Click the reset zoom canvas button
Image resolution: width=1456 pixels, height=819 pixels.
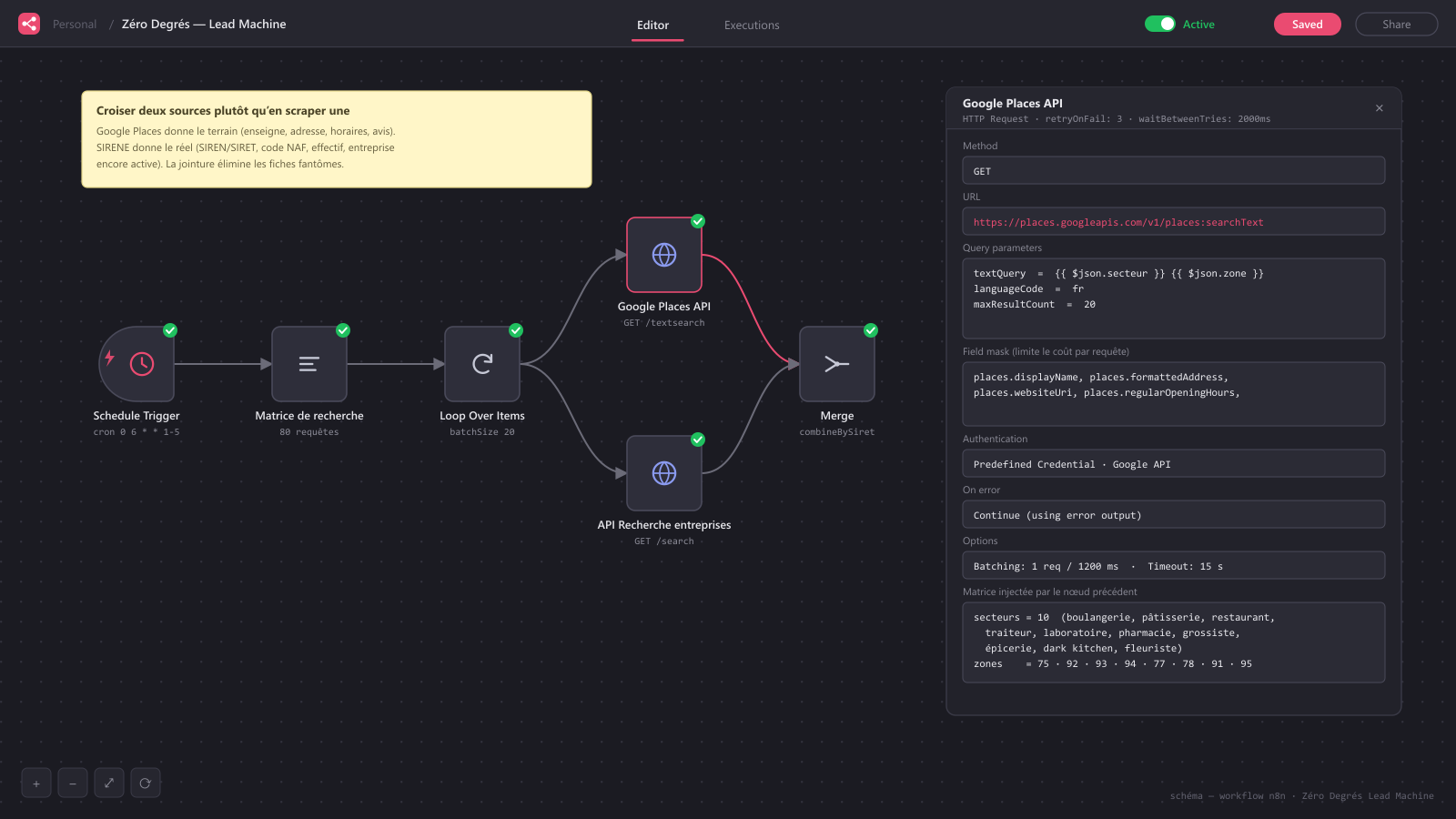(146, 783)
